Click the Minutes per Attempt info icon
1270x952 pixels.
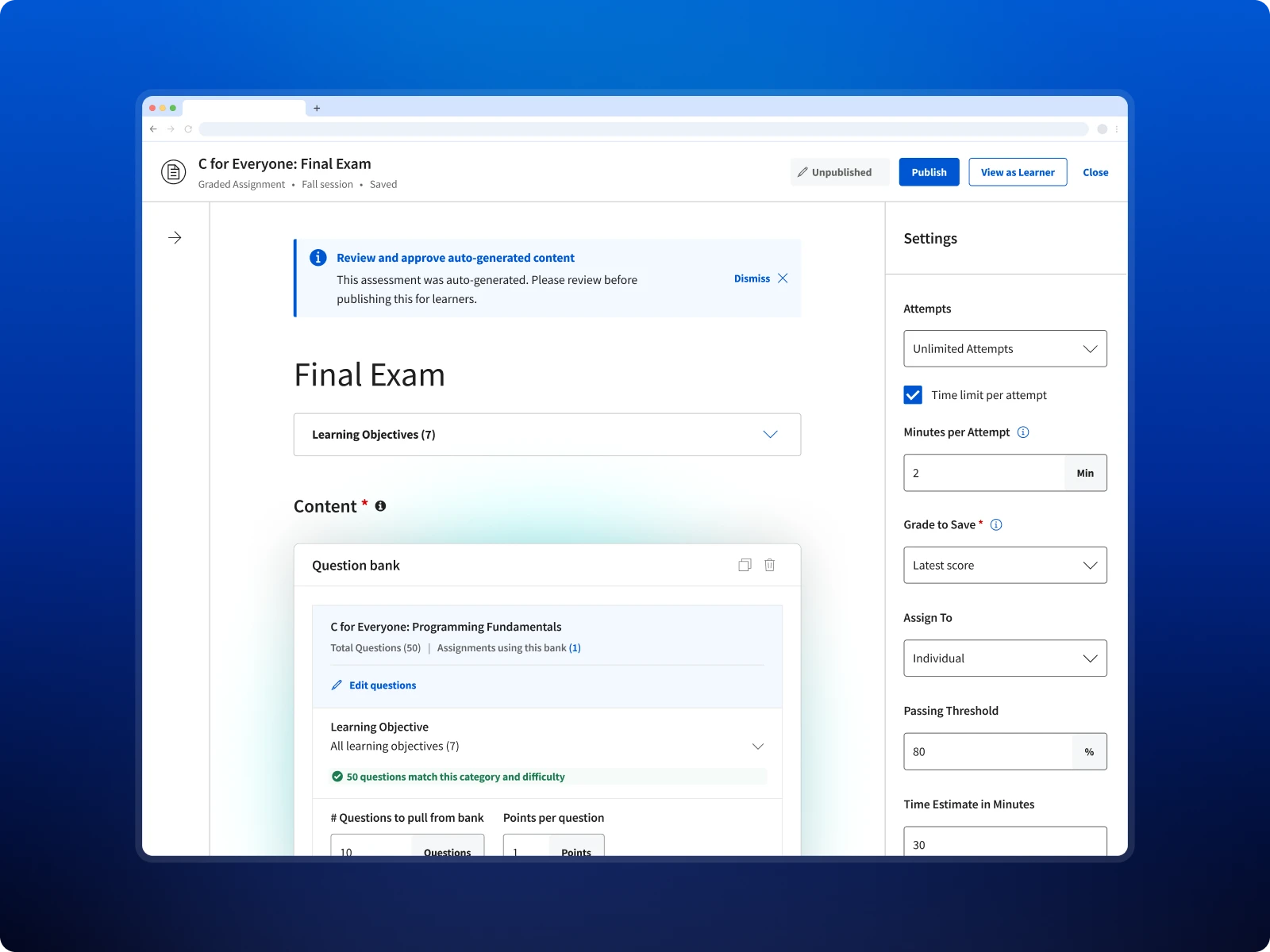tap(1023, 432)
